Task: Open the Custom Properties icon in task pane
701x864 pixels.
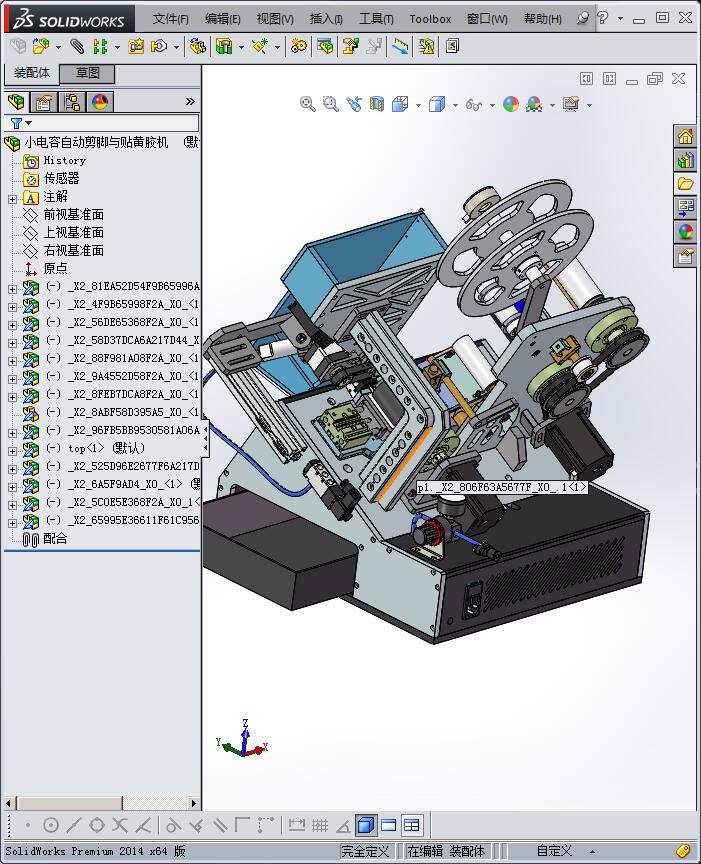Action: pos(686,256)
